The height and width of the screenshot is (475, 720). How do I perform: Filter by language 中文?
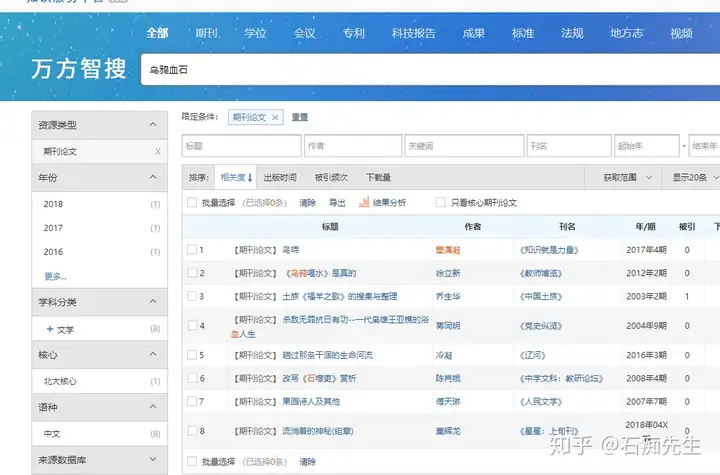52,434
